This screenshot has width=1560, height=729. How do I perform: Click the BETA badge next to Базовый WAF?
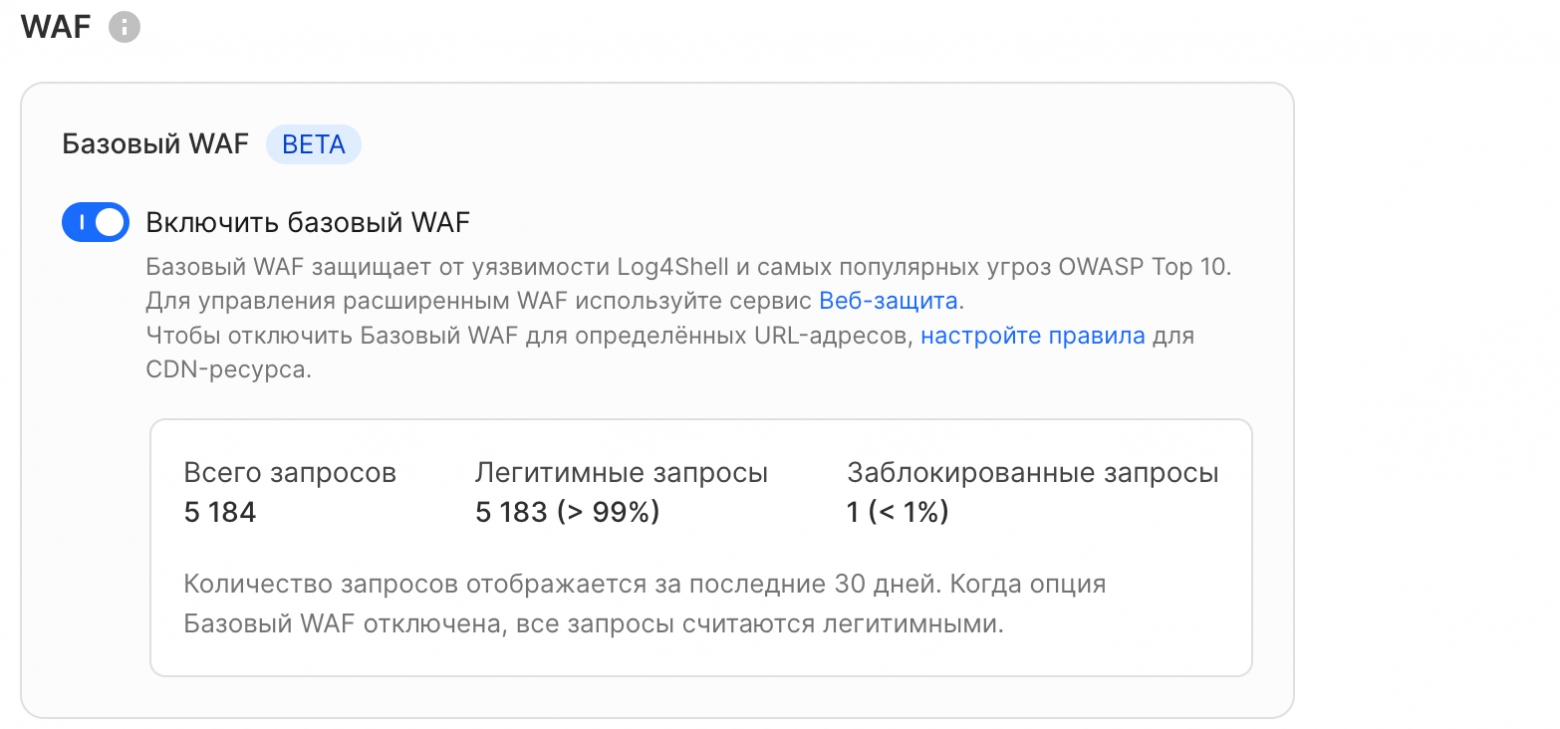313,144
